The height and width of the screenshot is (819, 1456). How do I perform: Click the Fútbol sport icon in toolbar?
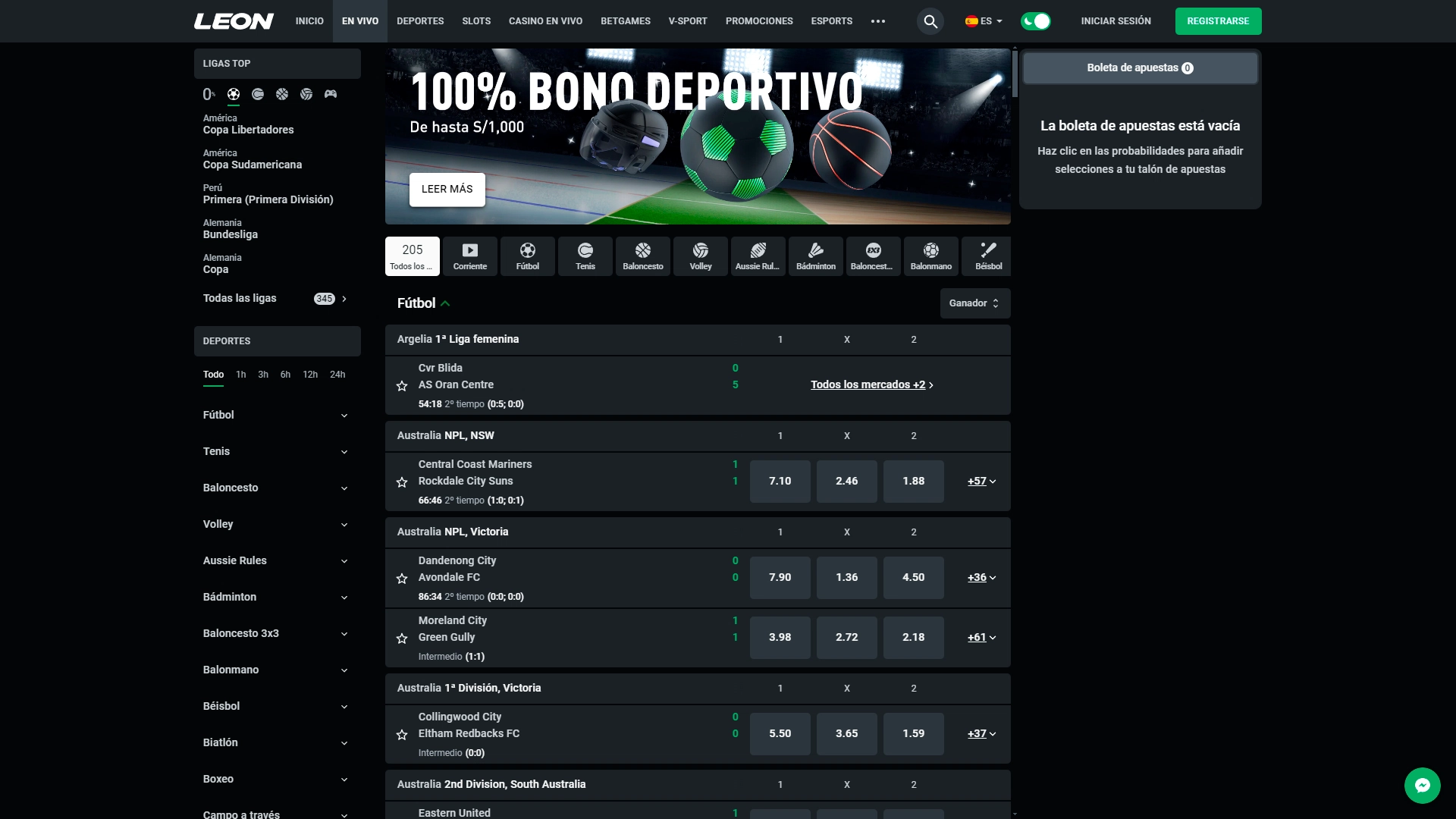pyautogui.click(x=527, y=256)
